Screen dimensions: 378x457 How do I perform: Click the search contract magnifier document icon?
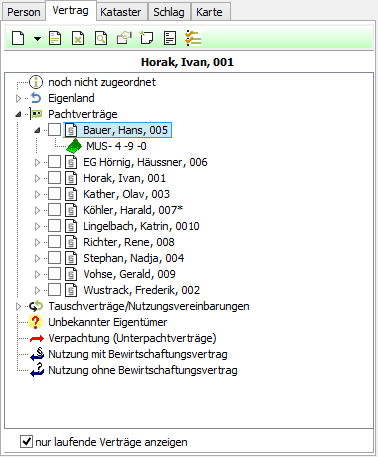pos(101,38)
